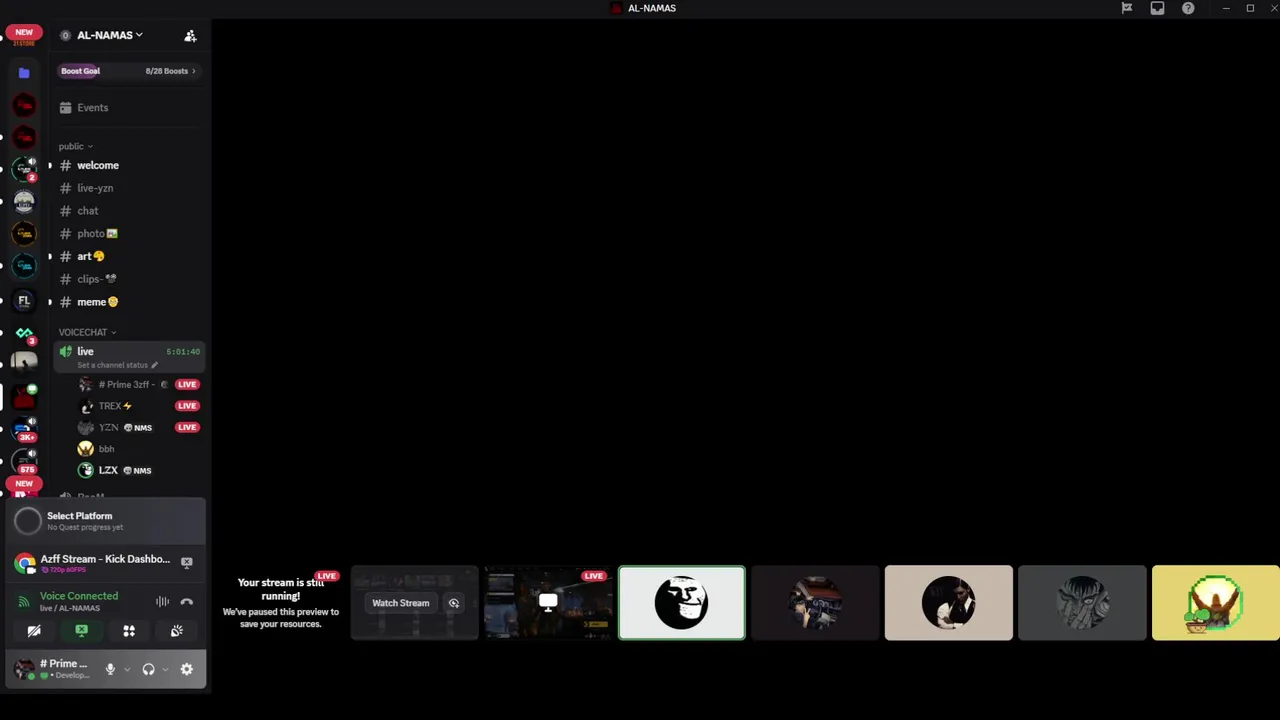Click the Watch Stream button

401,603
